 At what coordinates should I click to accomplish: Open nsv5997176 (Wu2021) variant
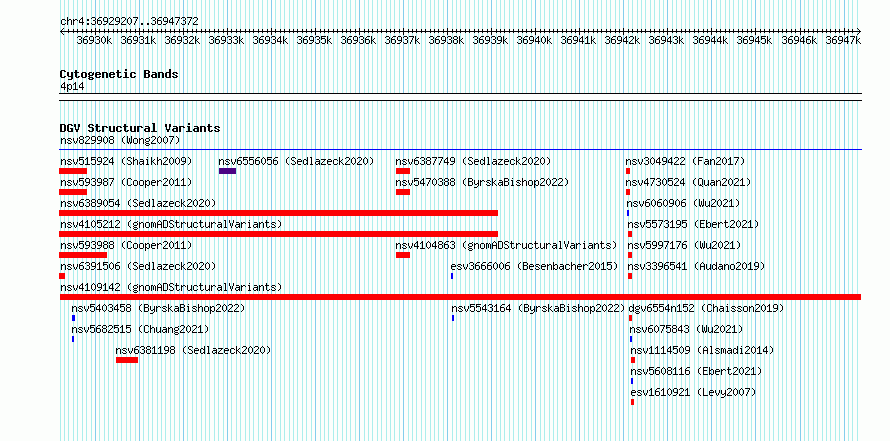684,245
